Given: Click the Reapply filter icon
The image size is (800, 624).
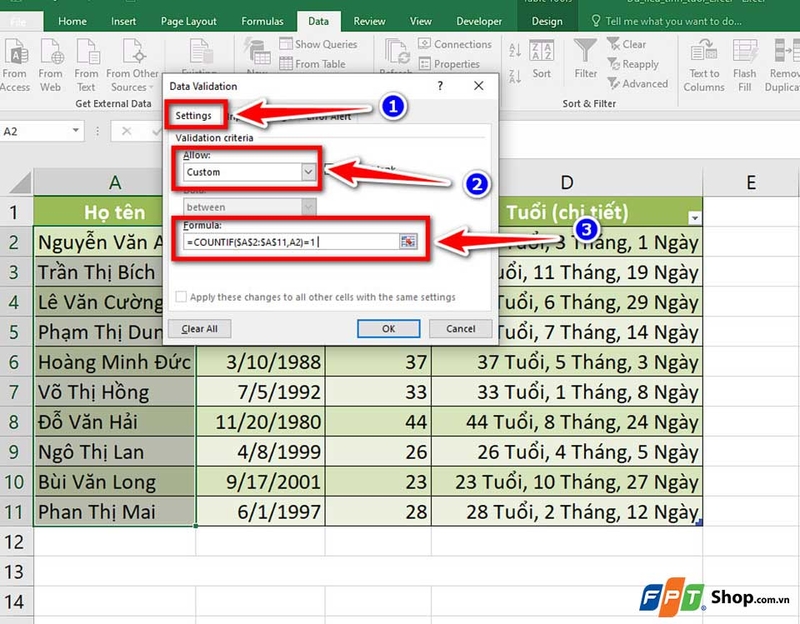Looking at the screenshot, I should click(x=637, y=64).
